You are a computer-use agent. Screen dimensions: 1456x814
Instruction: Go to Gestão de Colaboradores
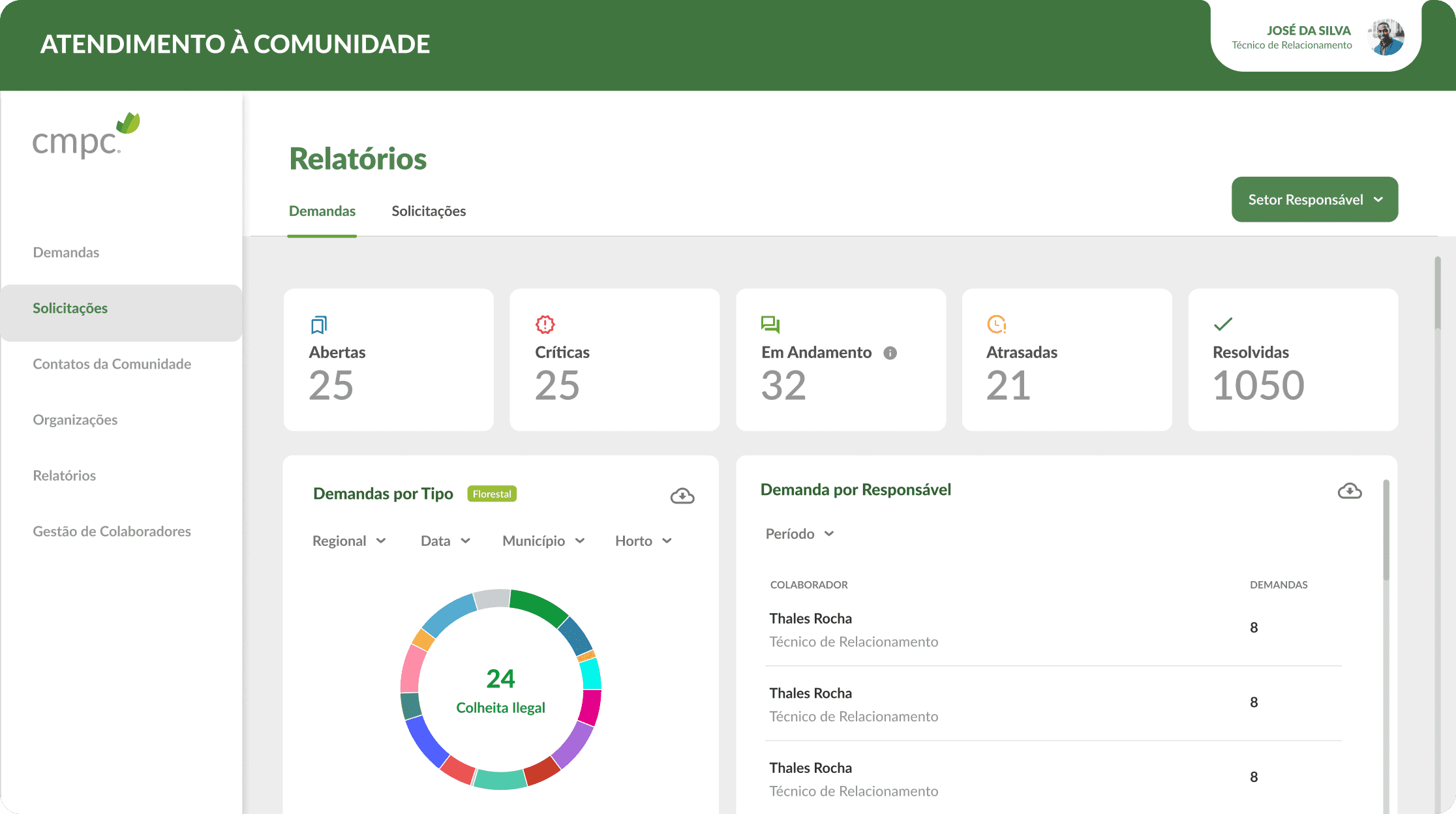pyautogui.click(x=112, y=531)
